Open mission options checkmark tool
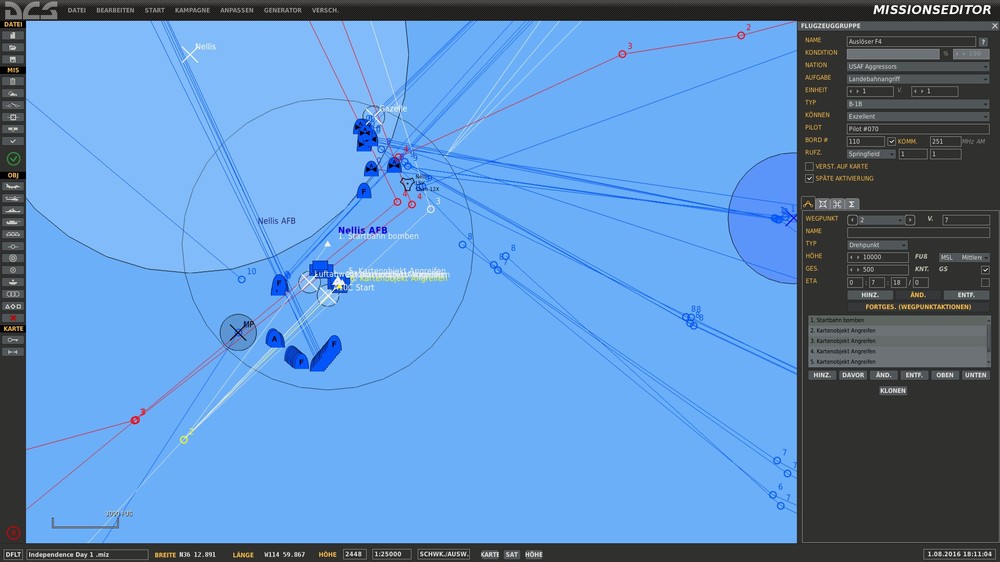 tap(13, 141)
